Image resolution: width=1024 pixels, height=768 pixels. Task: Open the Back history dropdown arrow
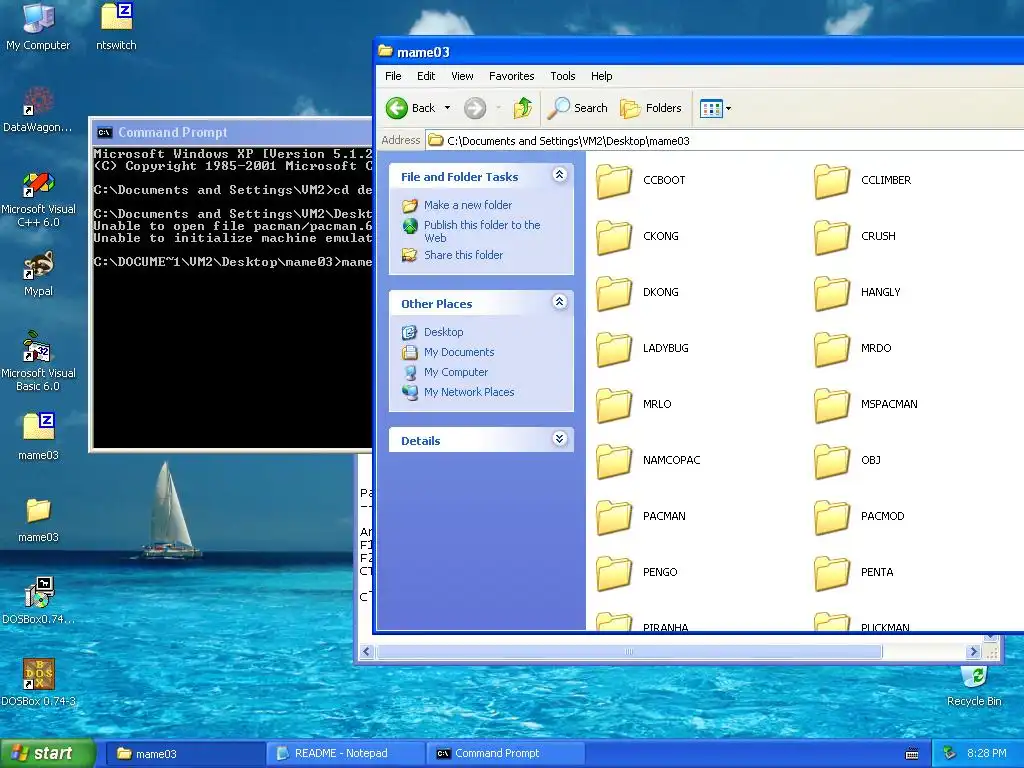point(447,108)
